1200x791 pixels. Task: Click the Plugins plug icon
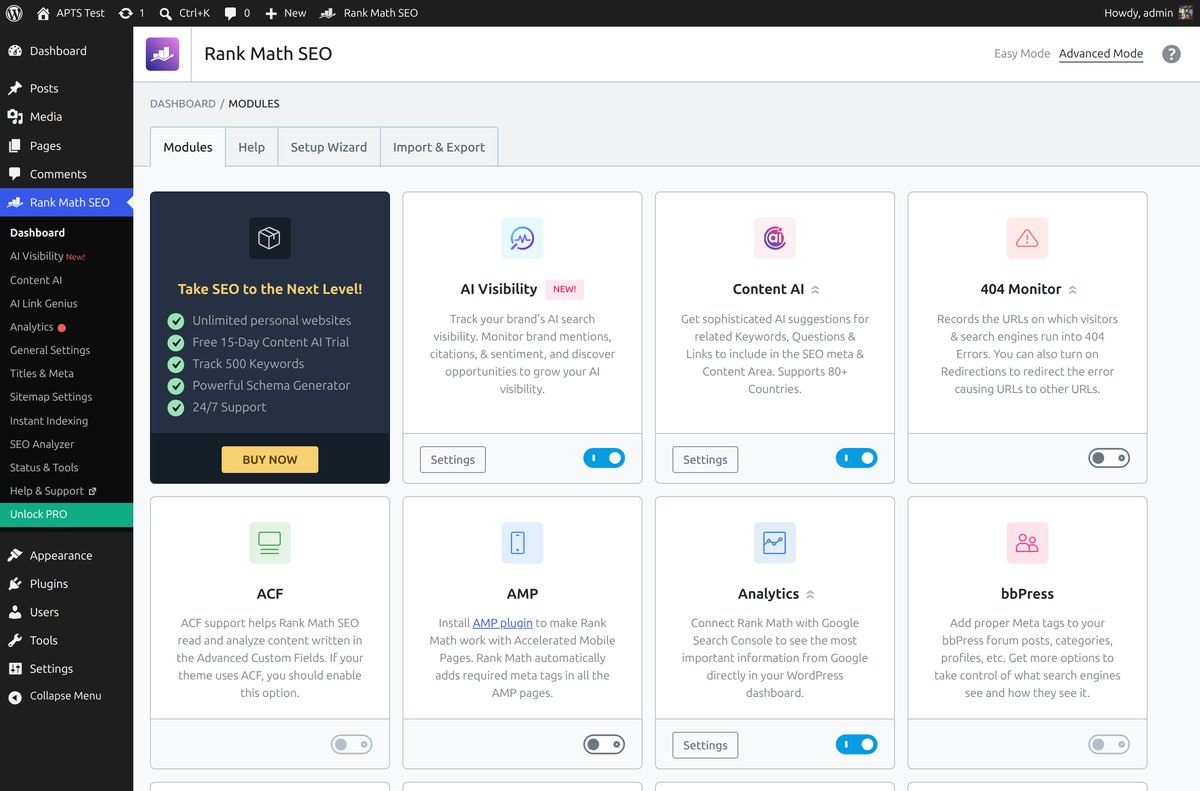pyautogui.click(x=15, y=584)
